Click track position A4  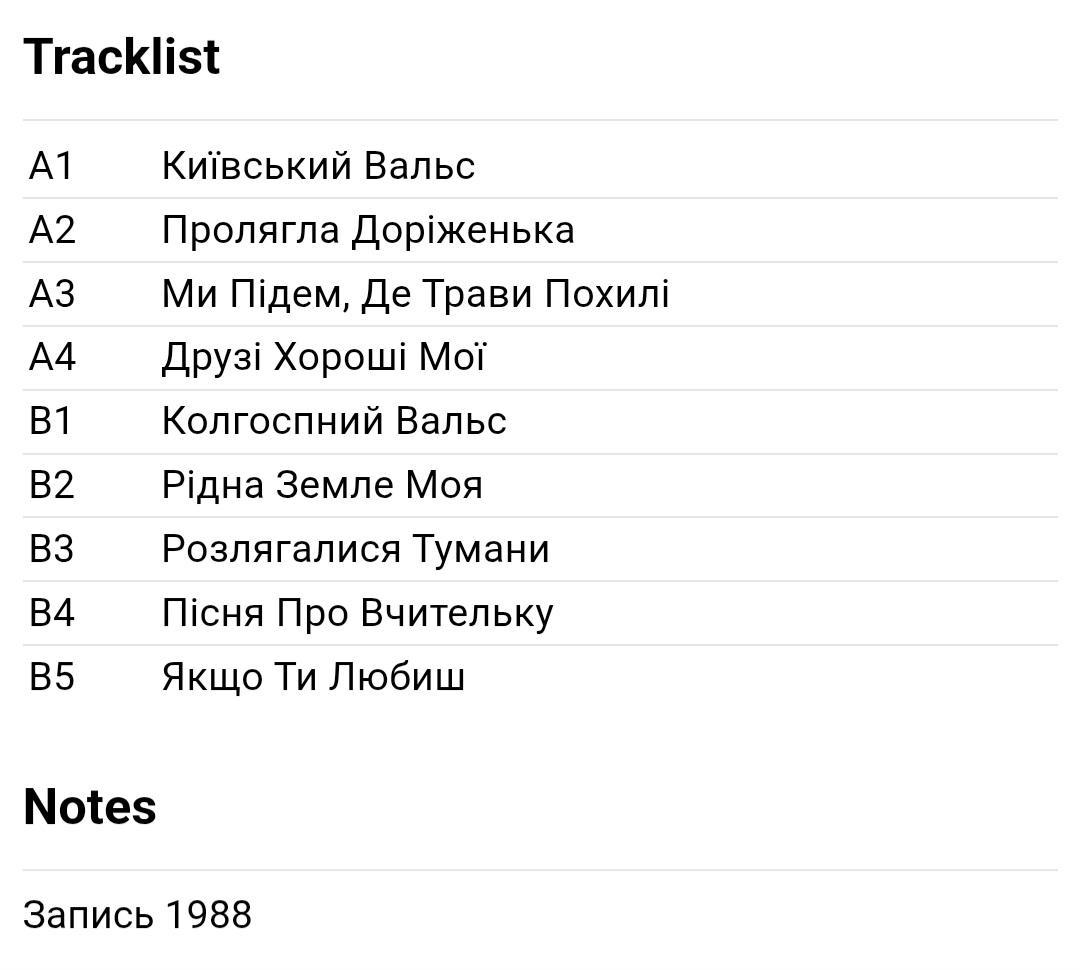tap(52, 357)
